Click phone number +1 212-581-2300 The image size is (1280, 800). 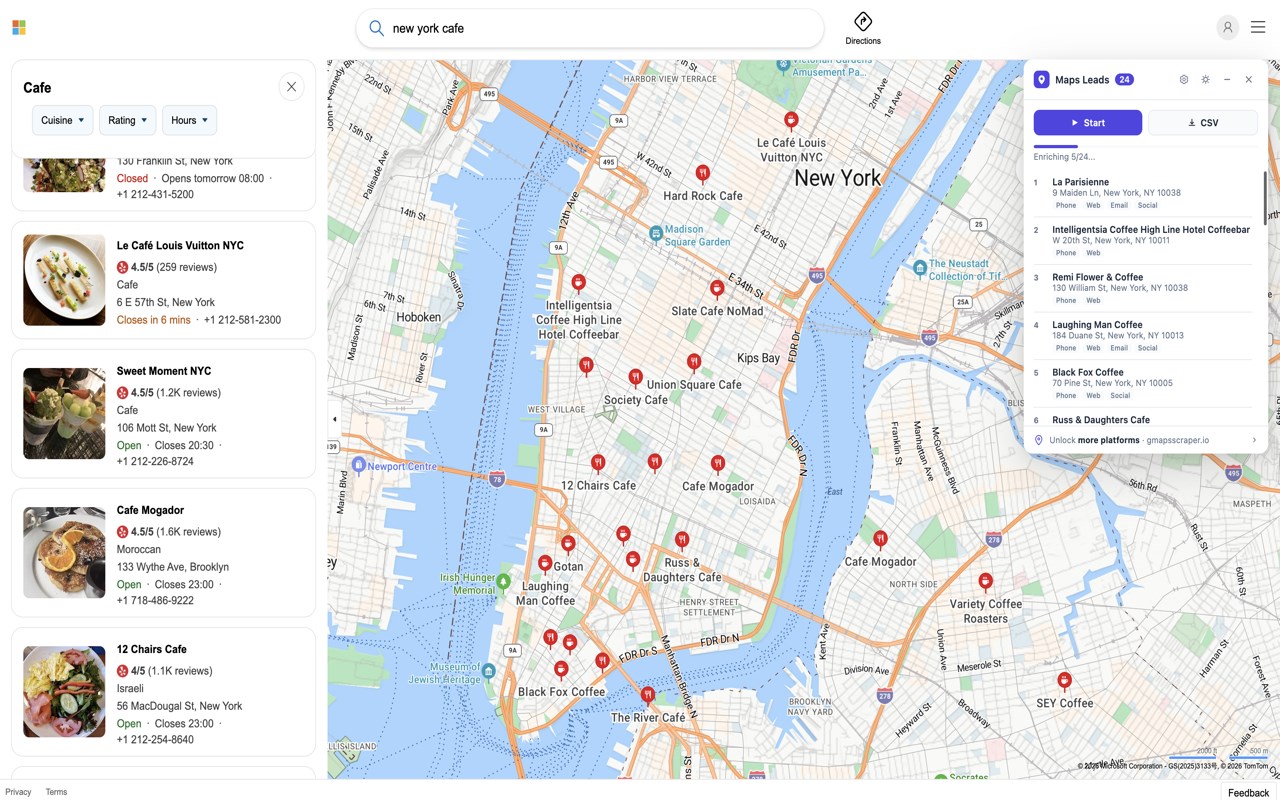(242, 320)
